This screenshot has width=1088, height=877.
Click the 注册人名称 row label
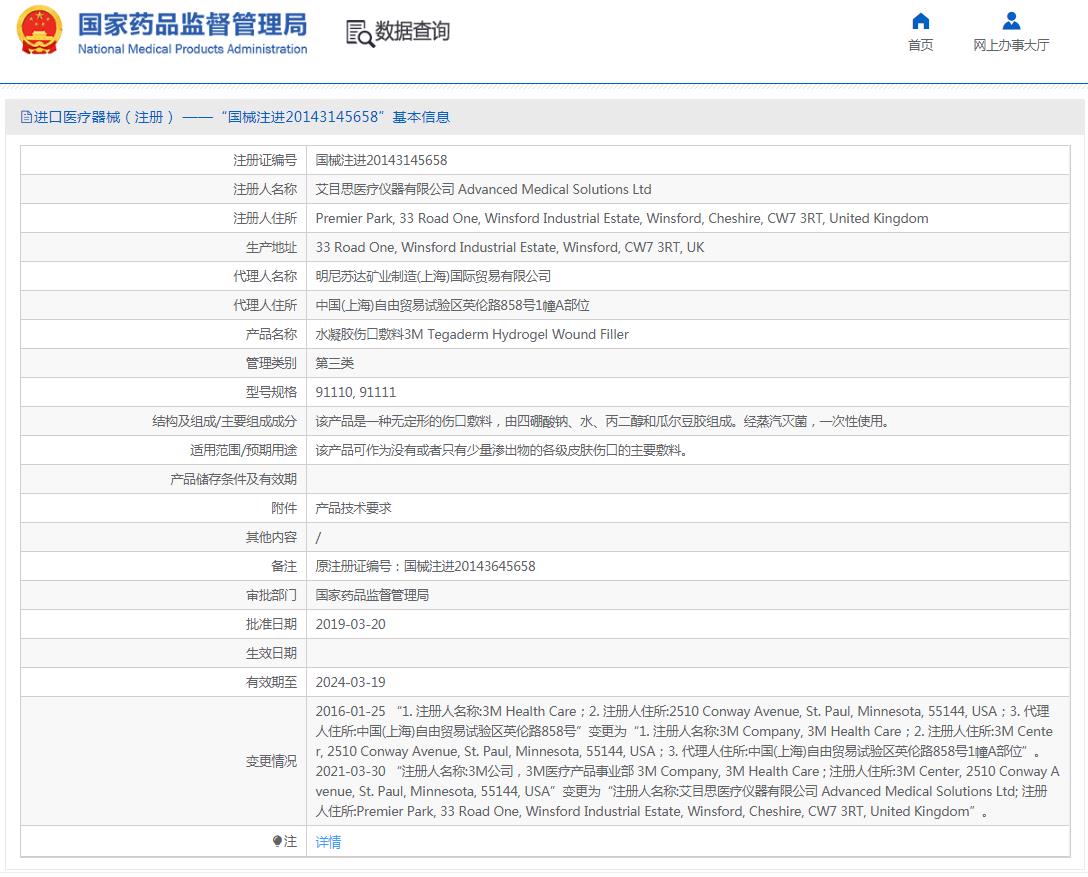click(265, 189)
